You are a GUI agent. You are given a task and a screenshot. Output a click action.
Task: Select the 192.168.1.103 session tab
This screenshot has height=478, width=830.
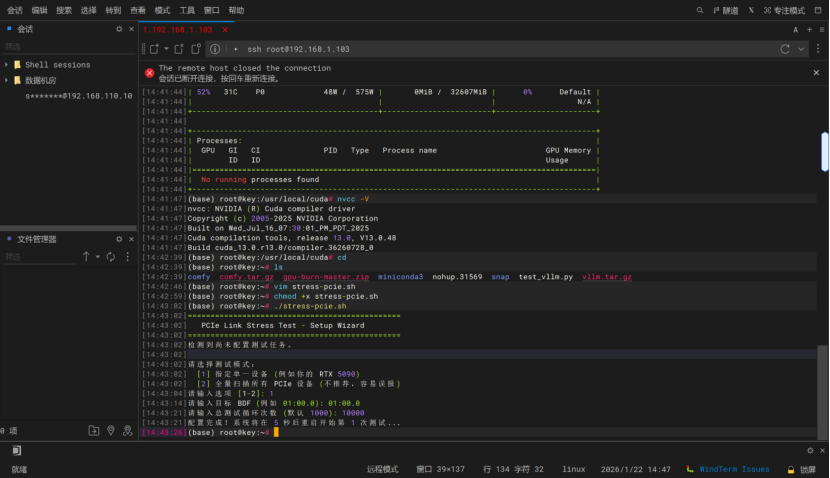pyautogui.click(x=178, y=30)
